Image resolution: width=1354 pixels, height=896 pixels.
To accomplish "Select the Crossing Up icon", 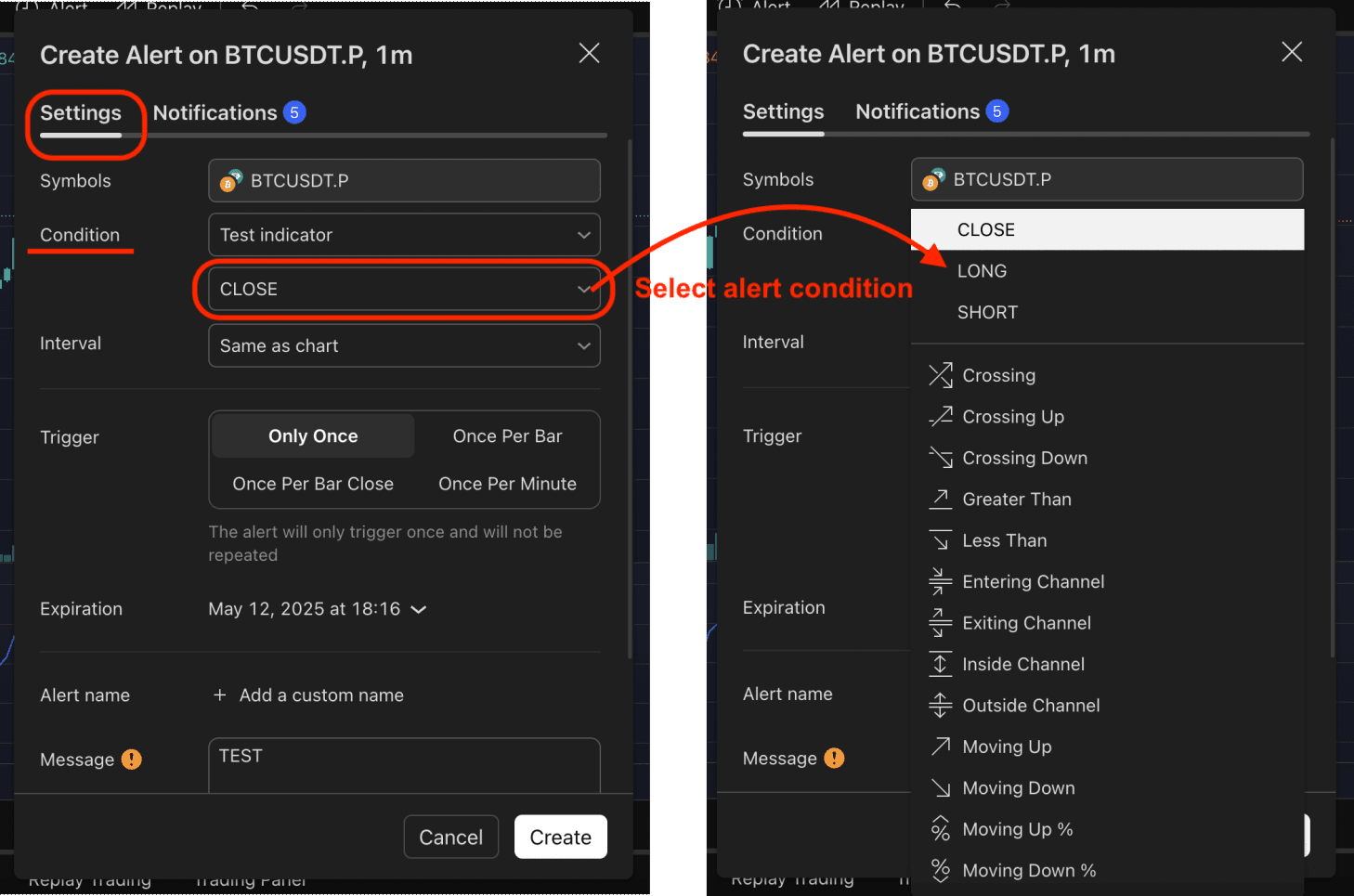I will pos(940,417).
